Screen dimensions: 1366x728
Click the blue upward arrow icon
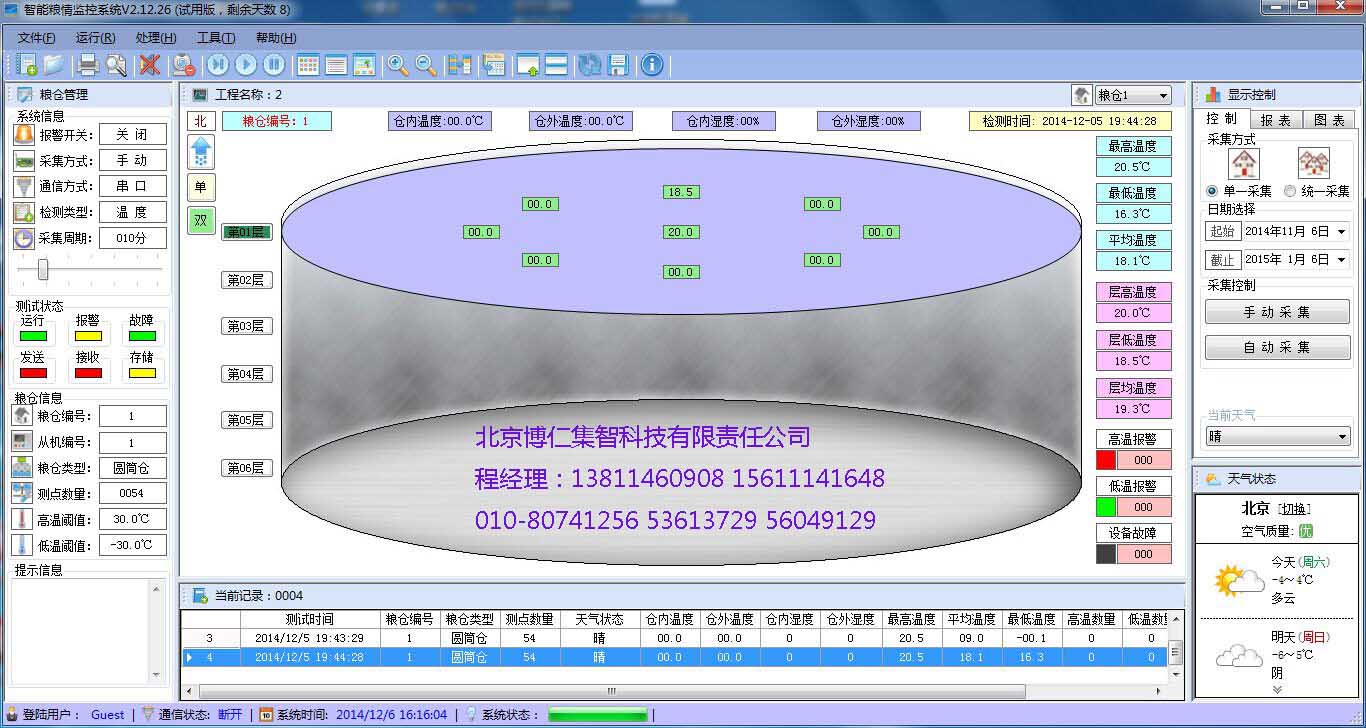point(201,152)
